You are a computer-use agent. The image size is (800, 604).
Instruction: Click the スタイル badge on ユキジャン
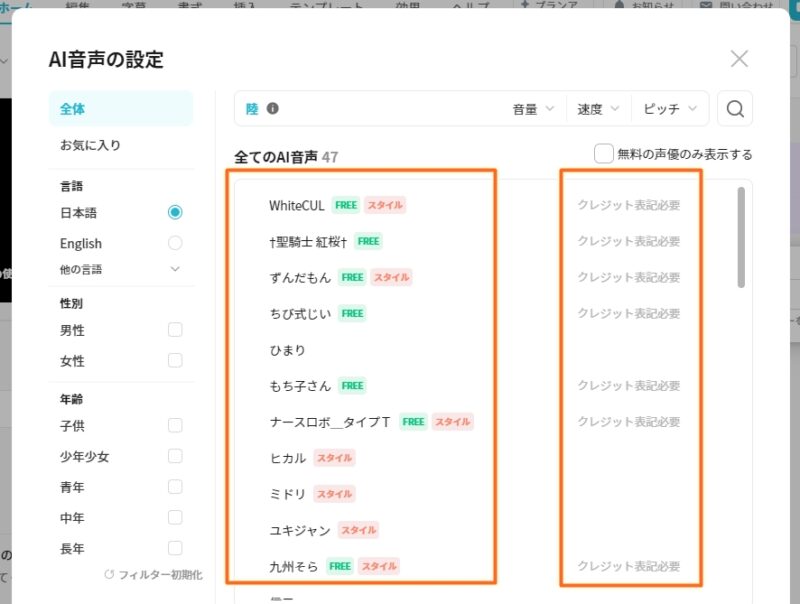click(x=358, y=531)
